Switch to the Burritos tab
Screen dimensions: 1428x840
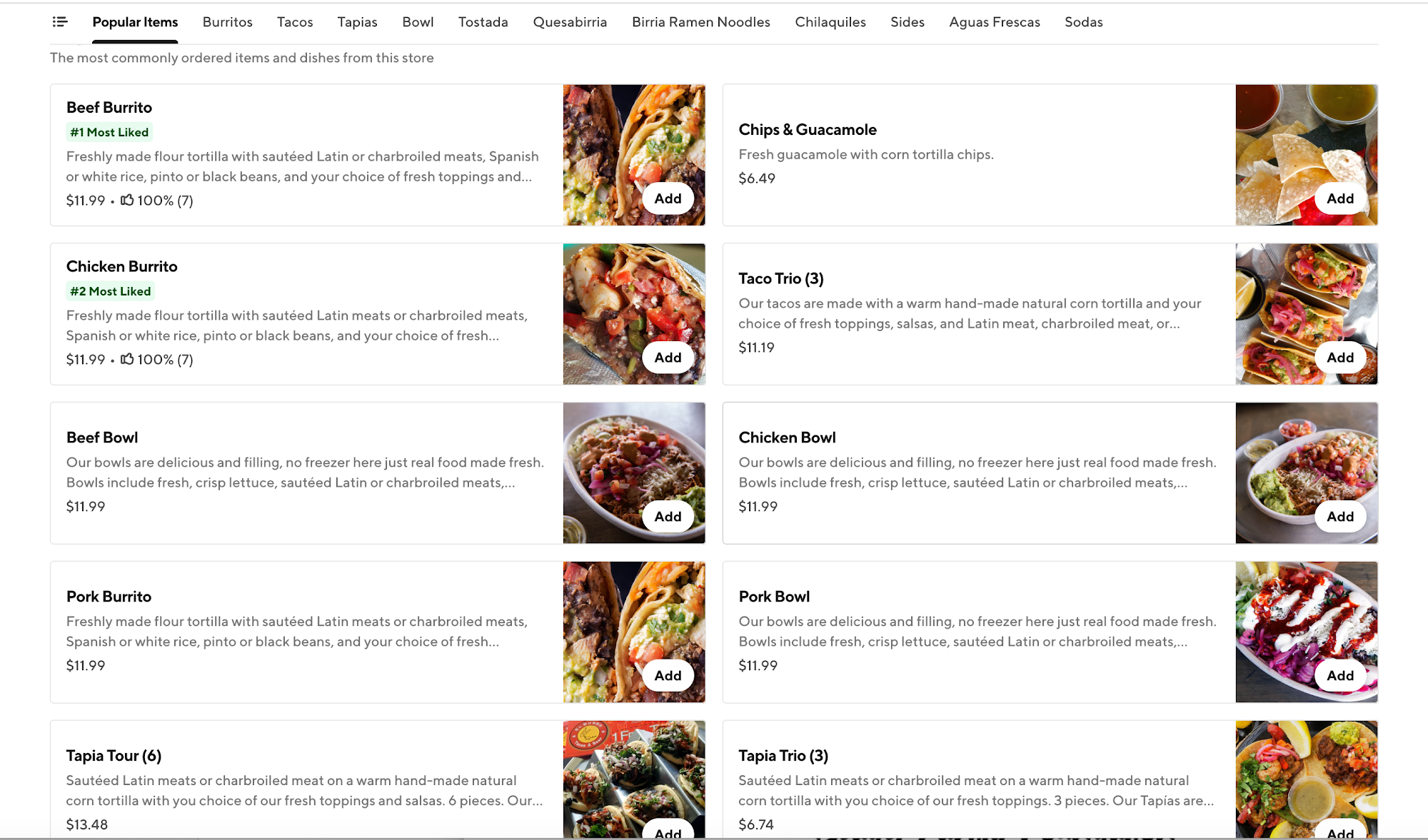point(227,22)
